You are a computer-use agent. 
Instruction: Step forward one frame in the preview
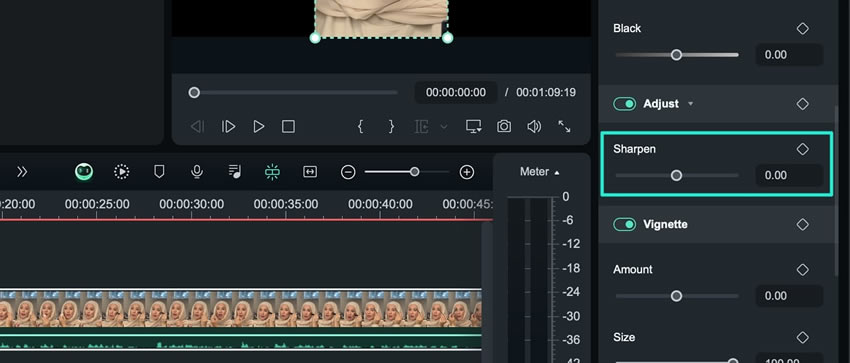(228, 127)
